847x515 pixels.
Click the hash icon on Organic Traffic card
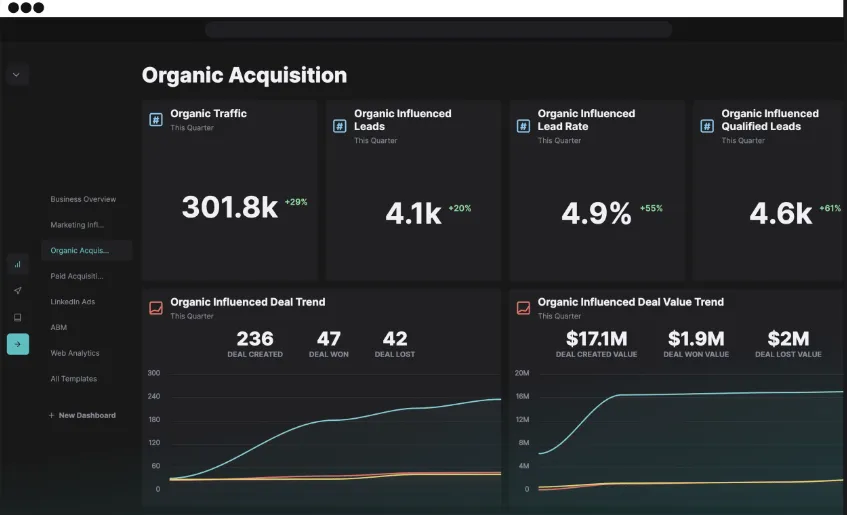click(x=156, y=119)
